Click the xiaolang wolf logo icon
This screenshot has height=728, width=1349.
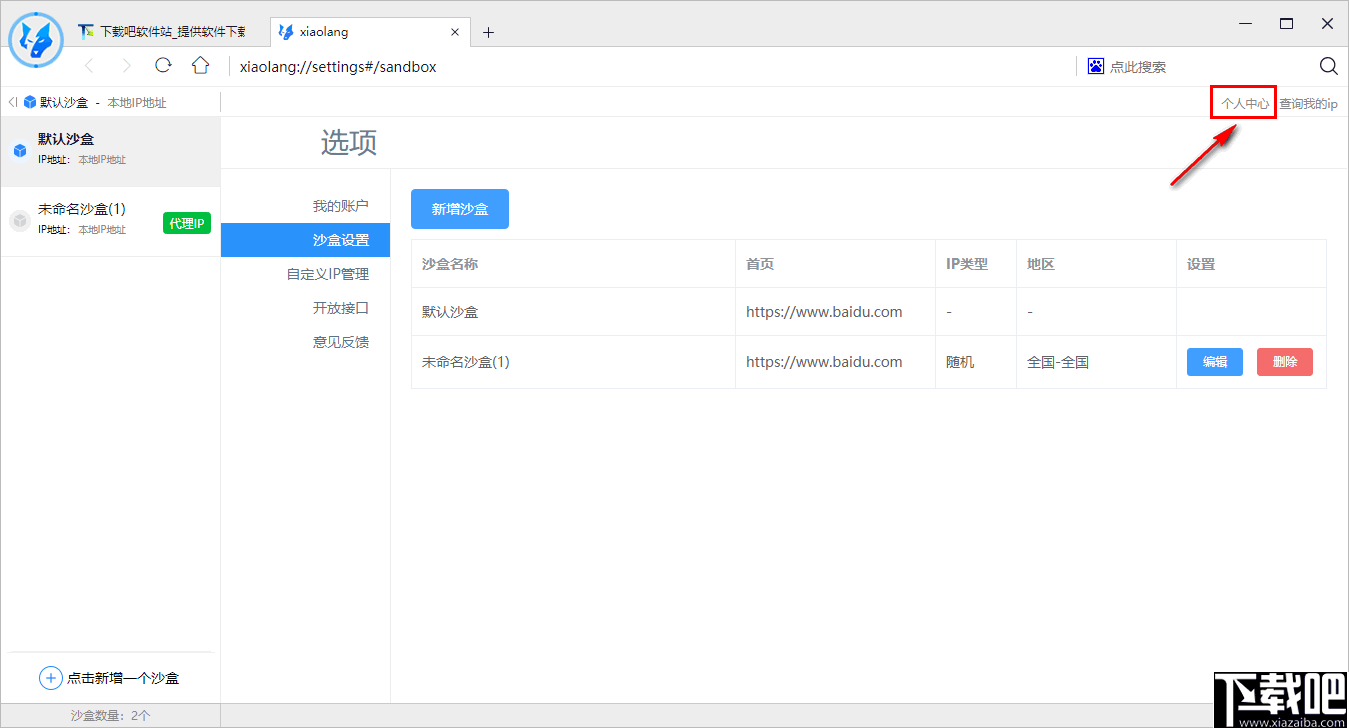(x=36, y=40)
